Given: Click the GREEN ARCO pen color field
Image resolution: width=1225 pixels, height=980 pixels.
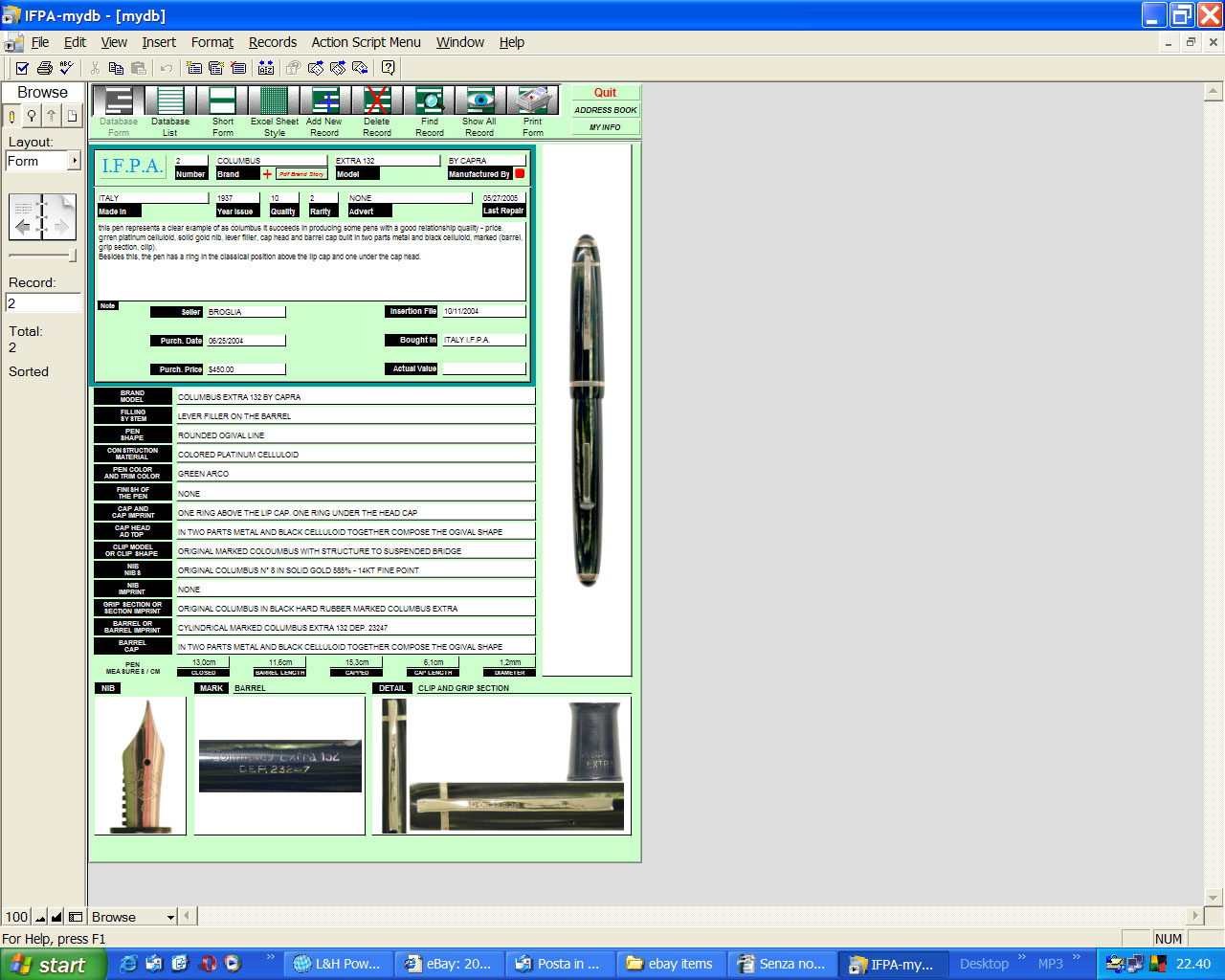Looking at the screenshot, I should [355, 474].
